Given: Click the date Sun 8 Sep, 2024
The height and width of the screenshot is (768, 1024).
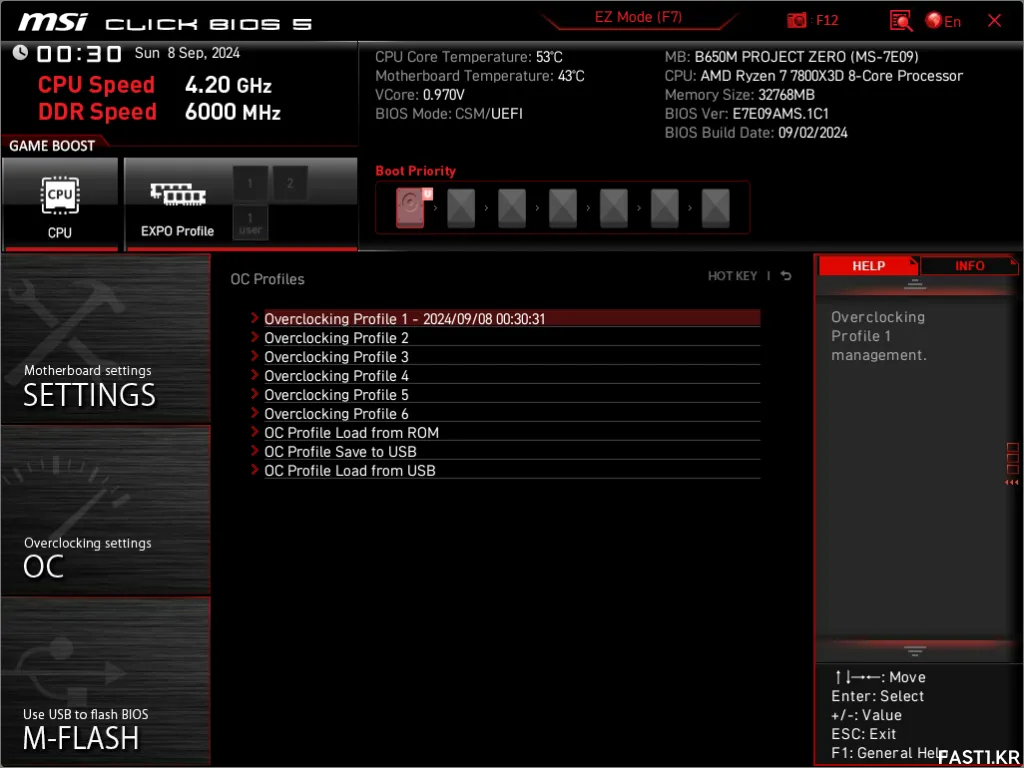Looking at the screenshot, I should point(187,53).
